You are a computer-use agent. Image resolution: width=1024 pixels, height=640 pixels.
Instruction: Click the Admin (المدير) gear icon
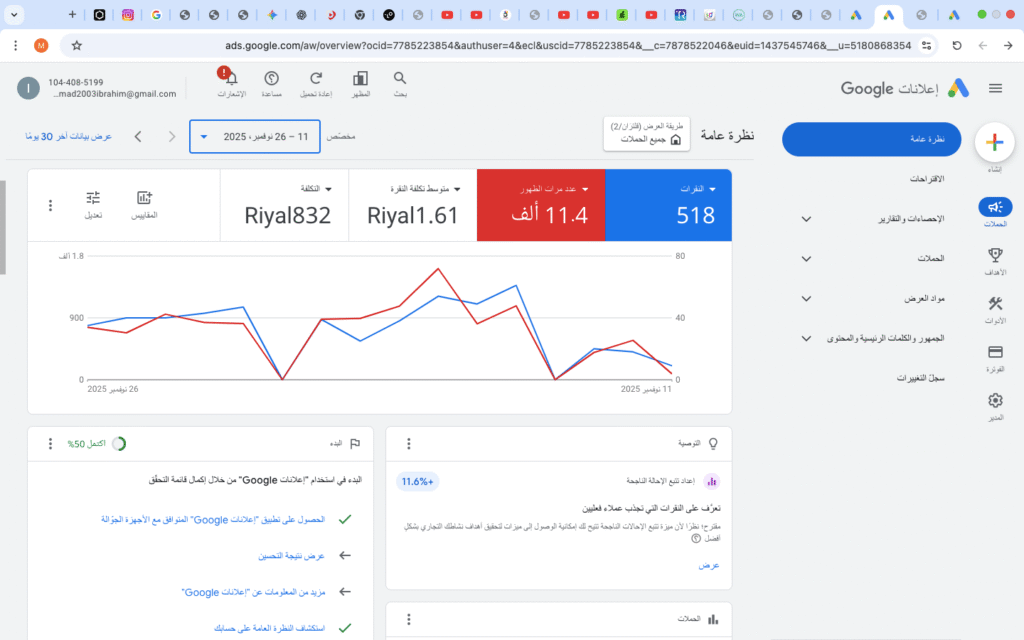pos(994,401)
